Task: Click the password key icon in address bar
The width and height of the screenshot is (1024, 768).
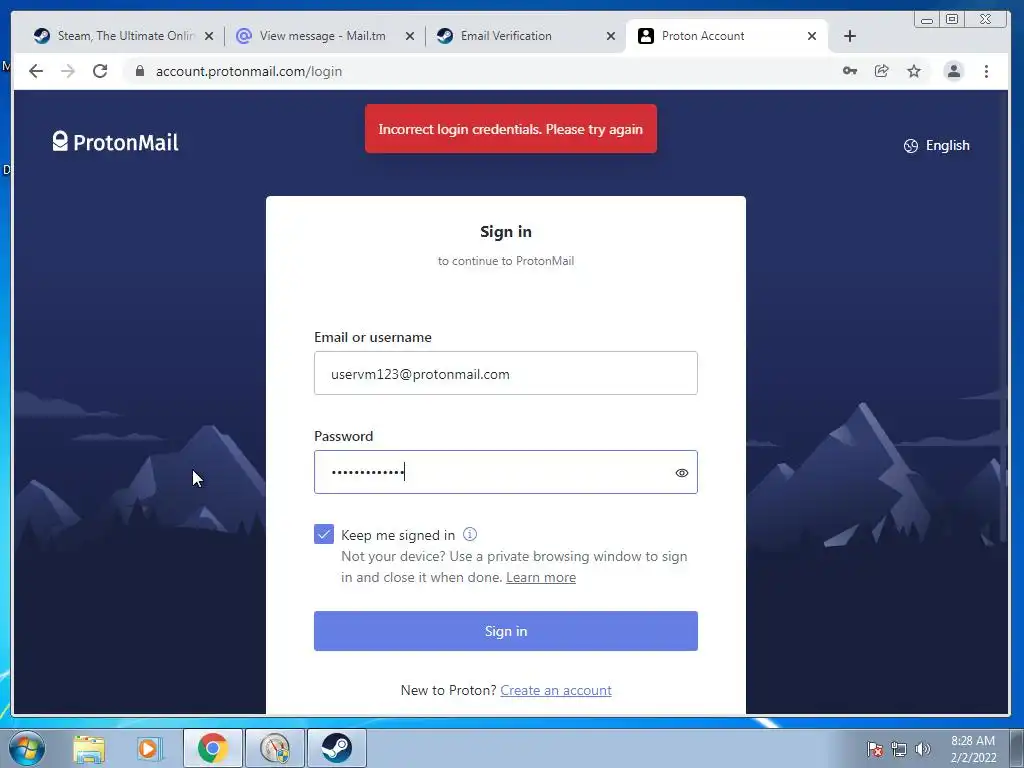Action: click(850, 71)
